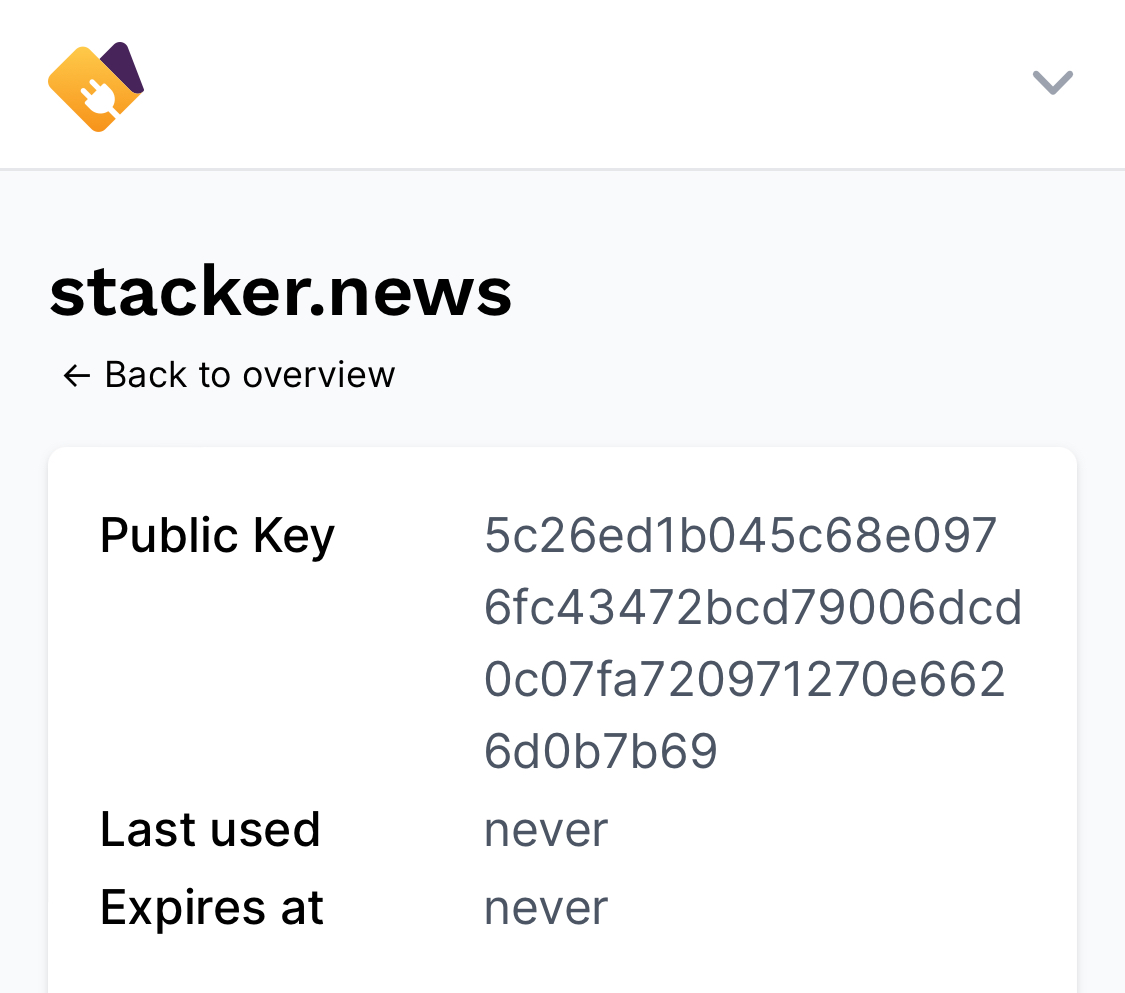Click key line starting with 6fc43472
This screenshot has height=993, width=1125.
click(753, 608)
